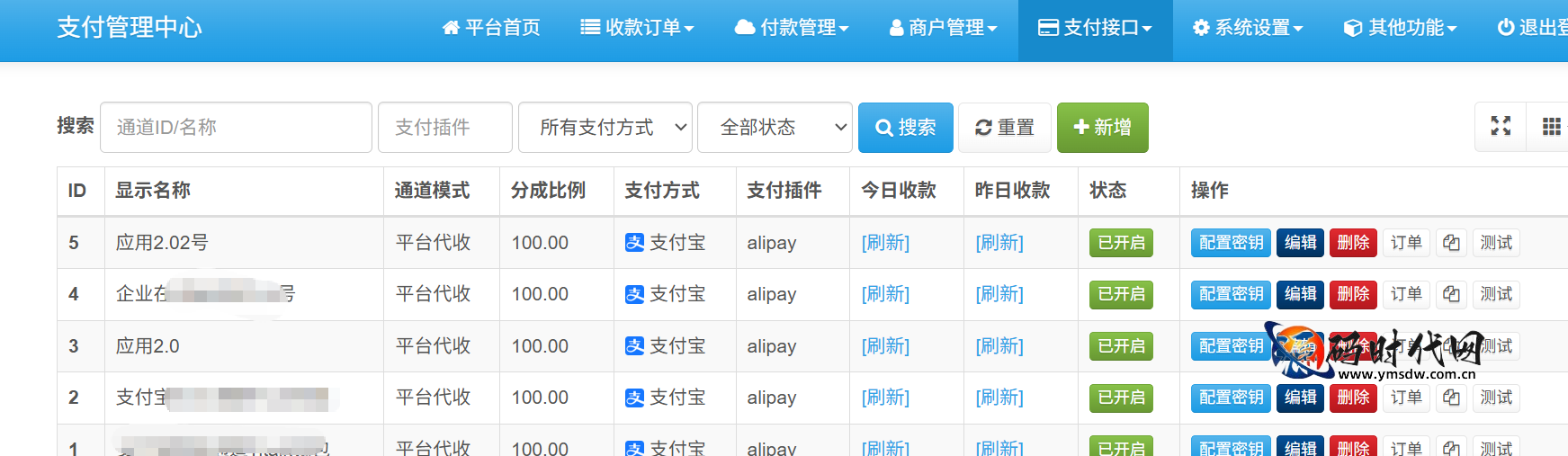Image resolution: width=1568 pixels, height=456 pixels.
Task: Focus the 支付插件 input field
Action: (445, 127)
